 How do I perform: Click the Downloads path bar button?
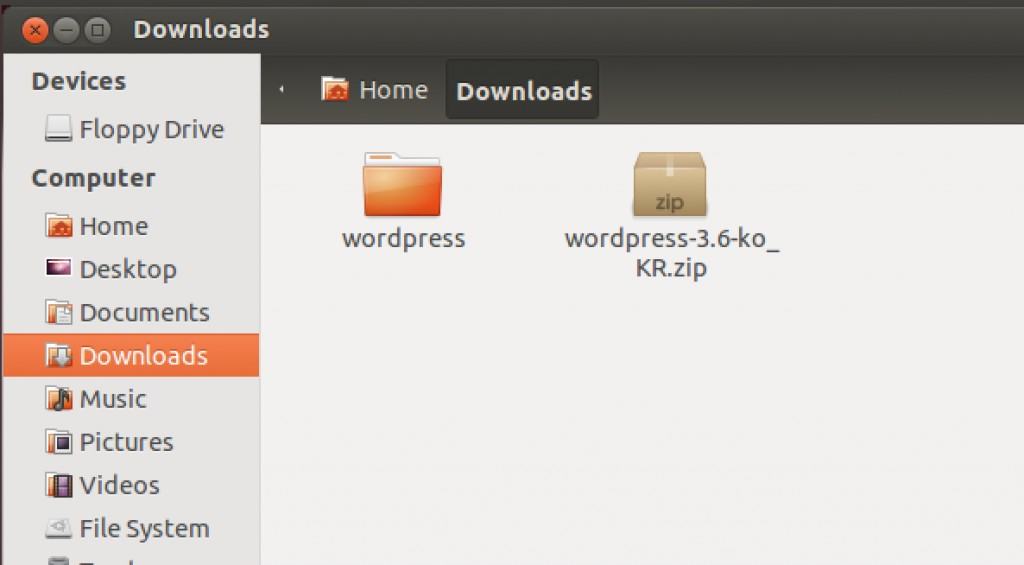(523, 91)
